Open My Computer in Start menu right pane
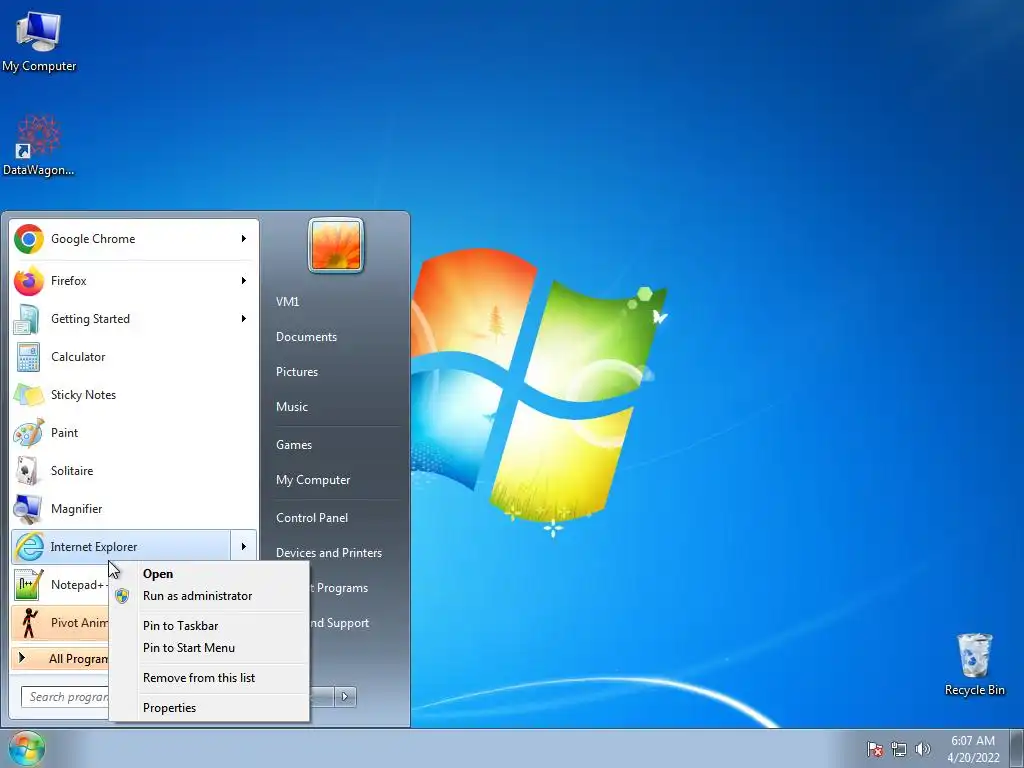This screenshot has height=768, width=1024. point(313,480)
